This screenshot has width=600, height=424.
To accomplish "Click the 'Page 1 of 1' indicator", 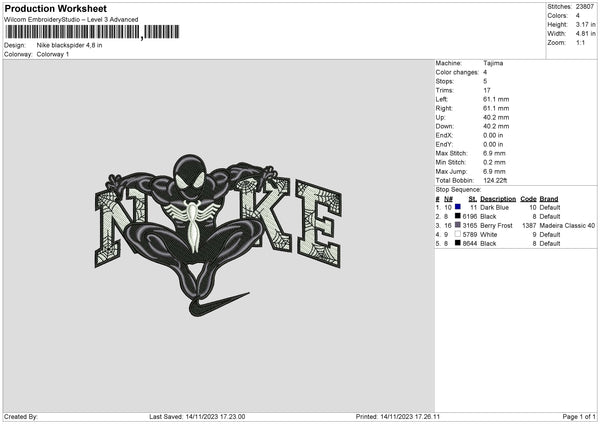I will 579,416.
